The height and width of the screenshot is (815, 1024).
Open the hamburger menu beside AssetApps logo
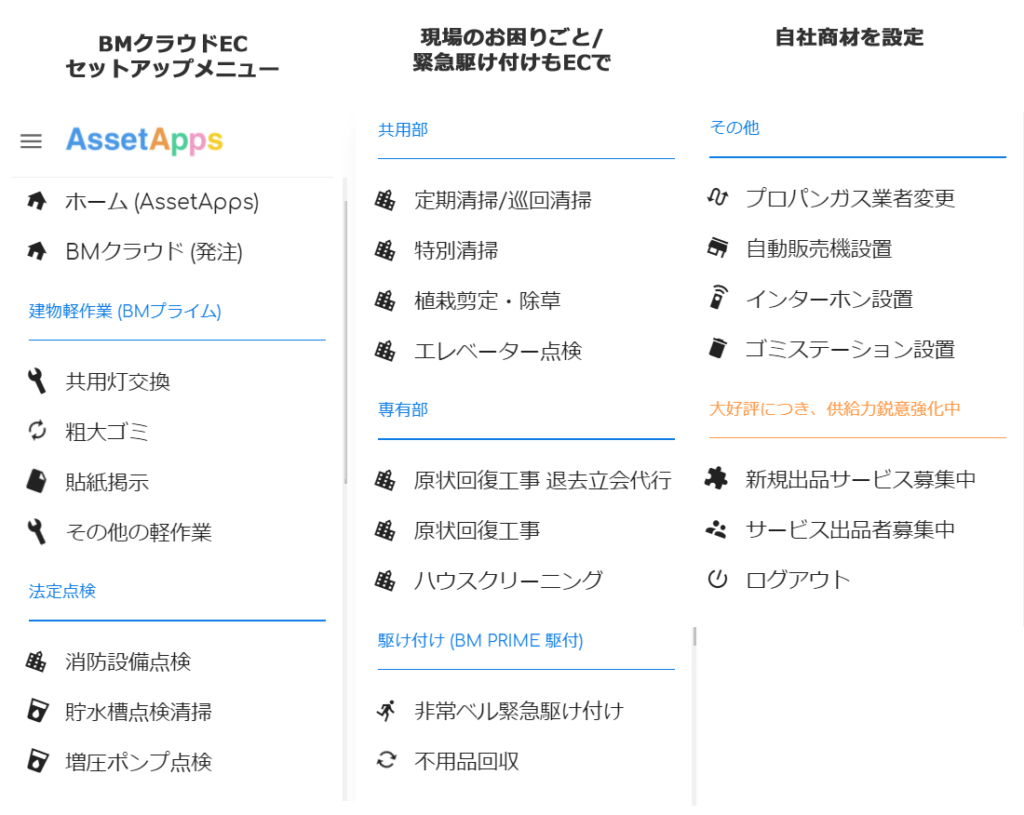(31, 141)
